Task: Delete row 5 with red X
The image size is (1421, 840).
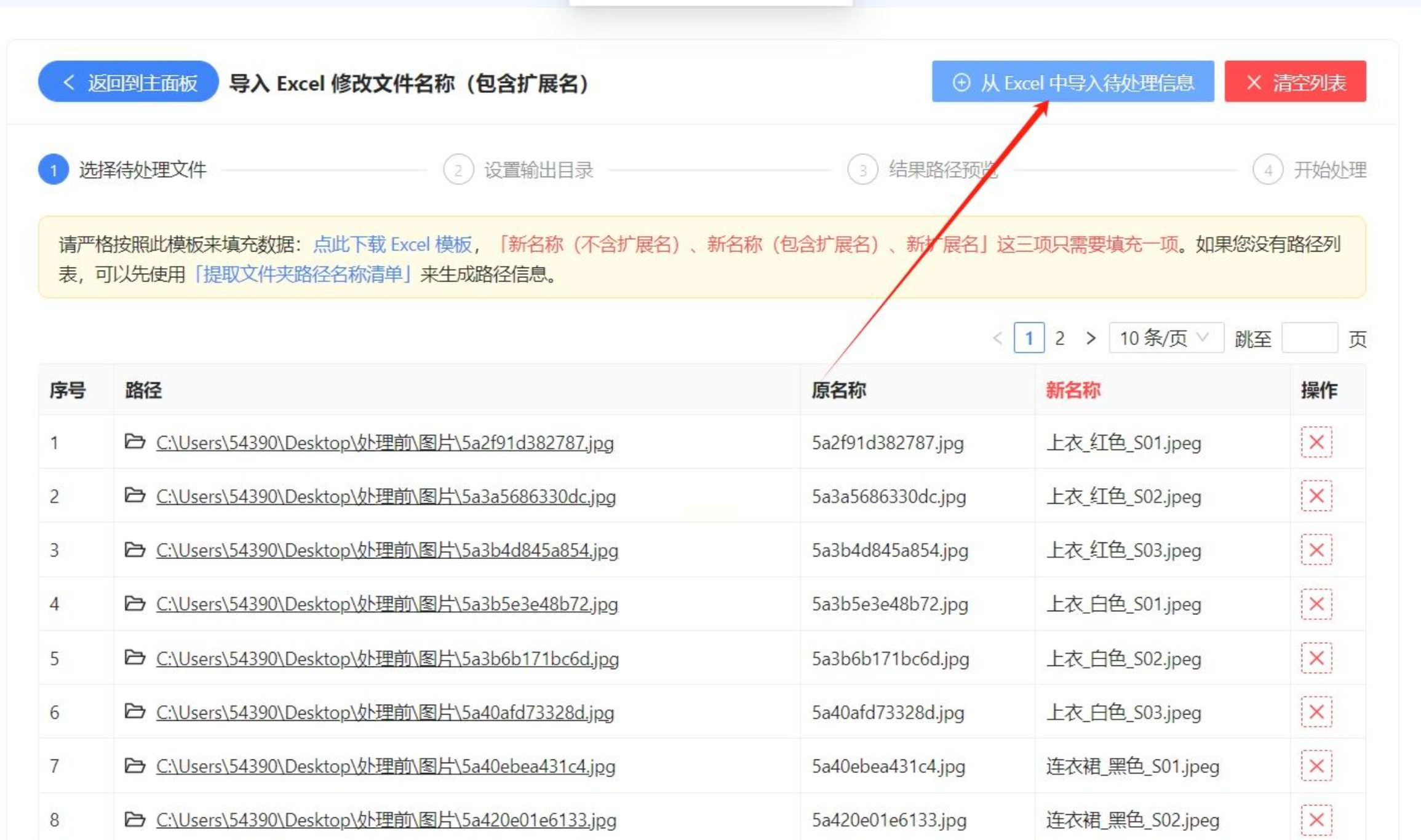Action: click(x=1316, y=658)
